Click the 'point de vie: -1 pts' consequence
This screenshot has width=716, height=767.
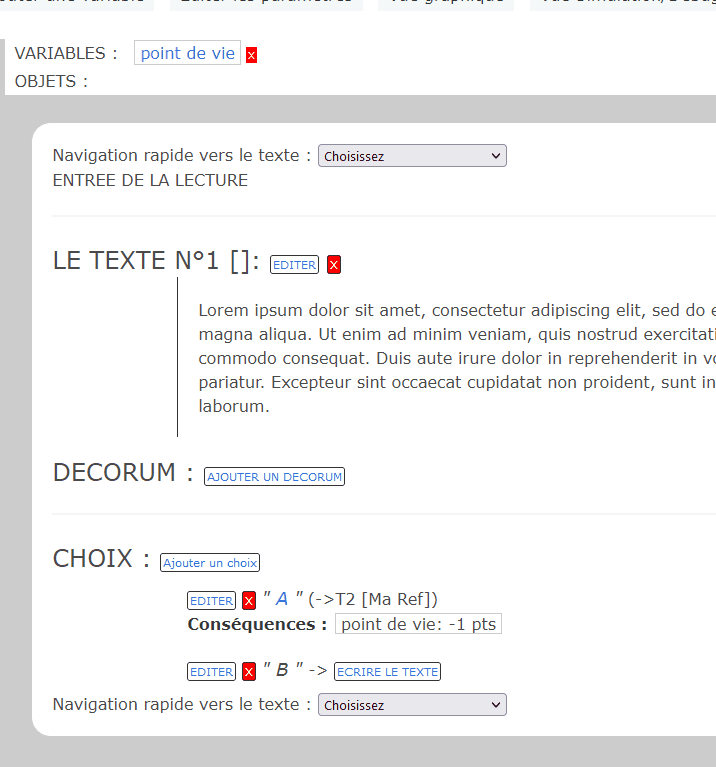(x=417, y=624)
